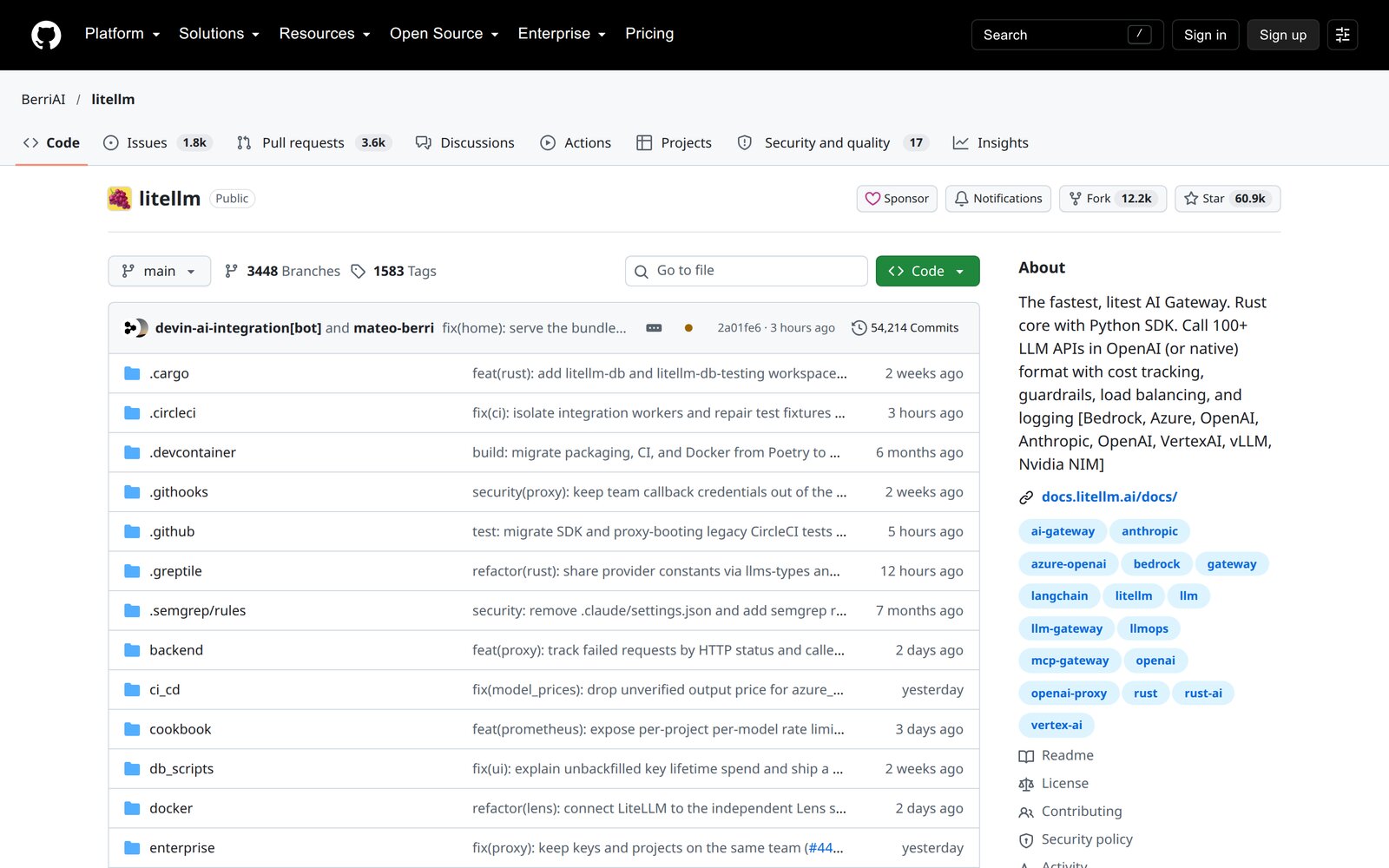Click the Sponsor heart button
1389x868 pixels.
point(897,199)
